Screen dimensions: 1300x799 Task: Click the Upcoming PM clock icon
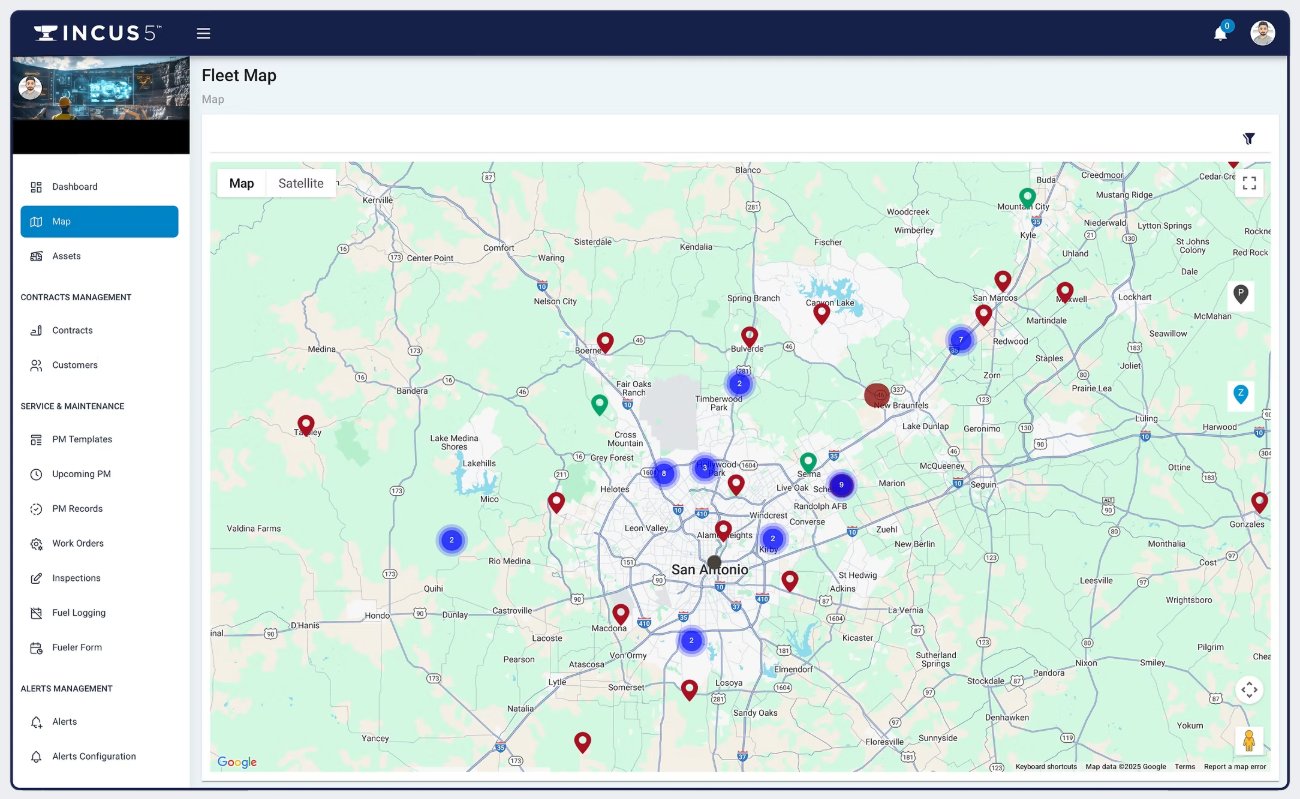pyautogui.click(x=37, y=473)
